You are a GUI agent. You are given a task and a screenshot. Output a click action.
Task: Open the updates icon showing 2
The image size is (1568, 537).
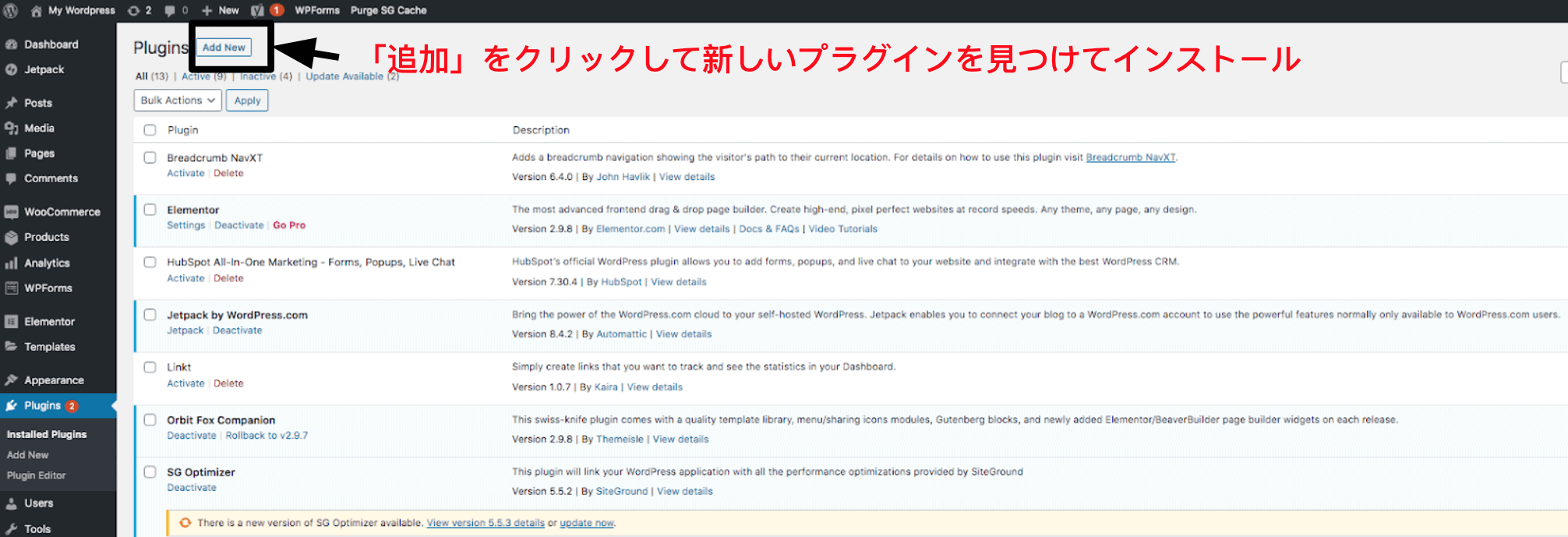click(133, 11)
